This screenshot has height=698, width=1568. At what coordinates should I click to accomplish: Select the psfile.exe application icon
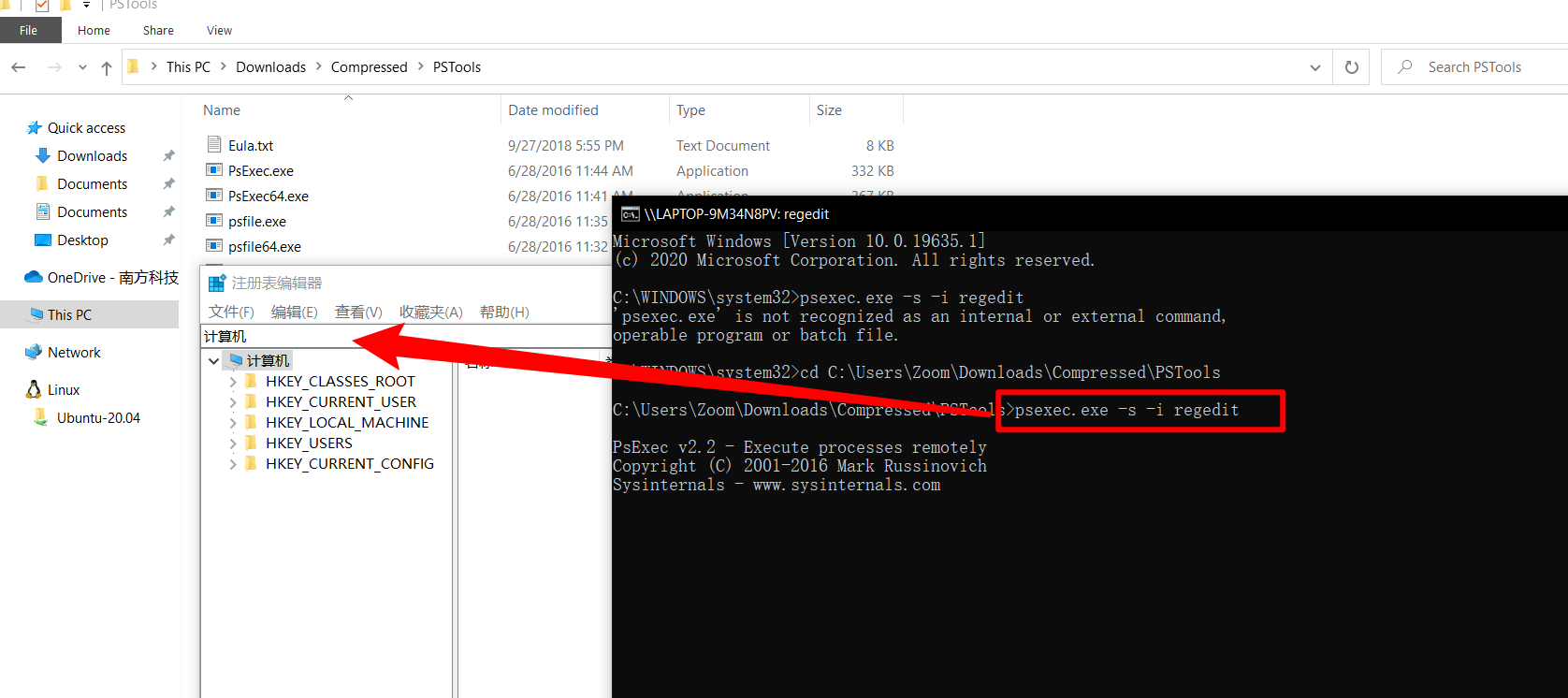coord(214,221)
